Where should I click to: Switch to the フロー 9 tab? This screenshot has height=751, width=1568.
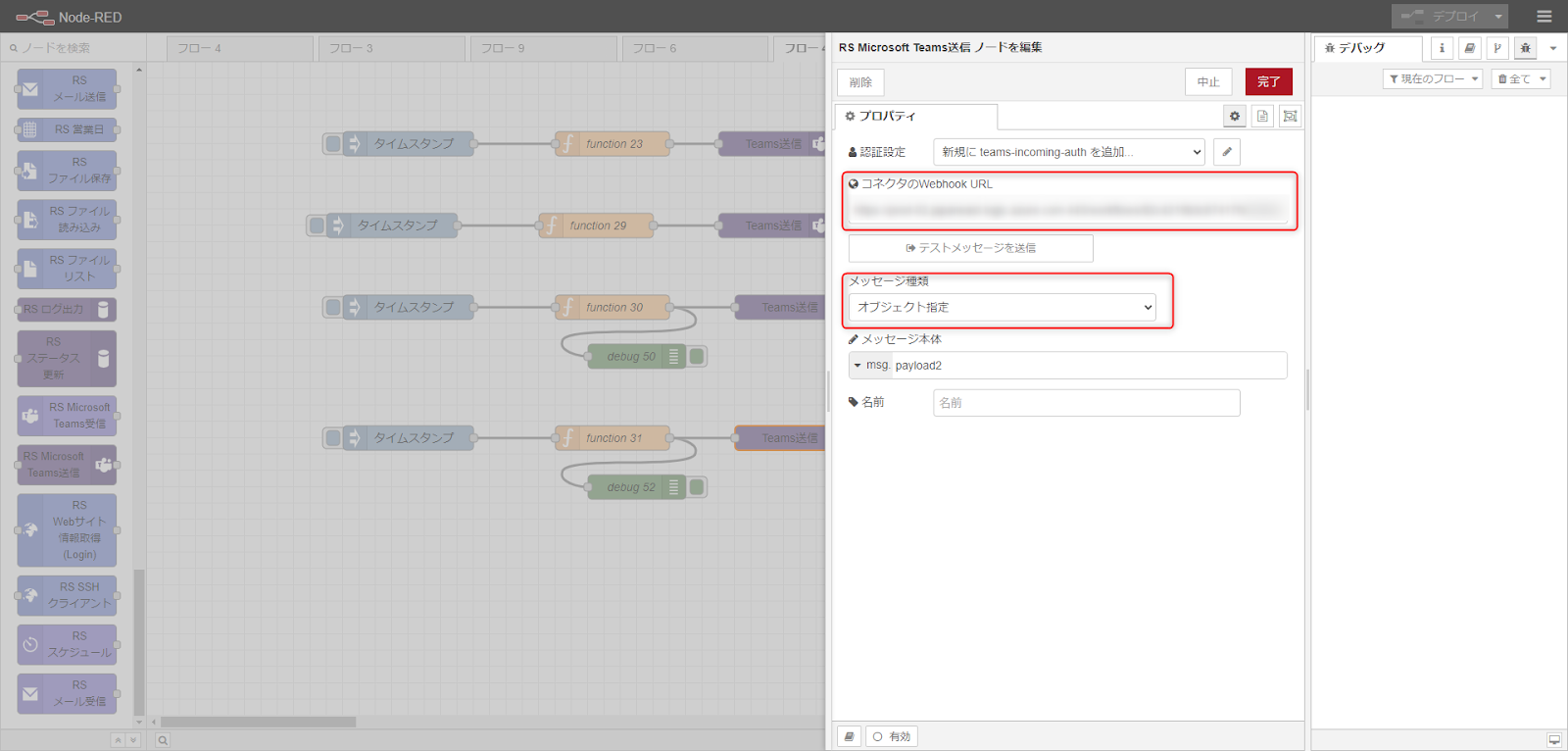tap(544, 48)
